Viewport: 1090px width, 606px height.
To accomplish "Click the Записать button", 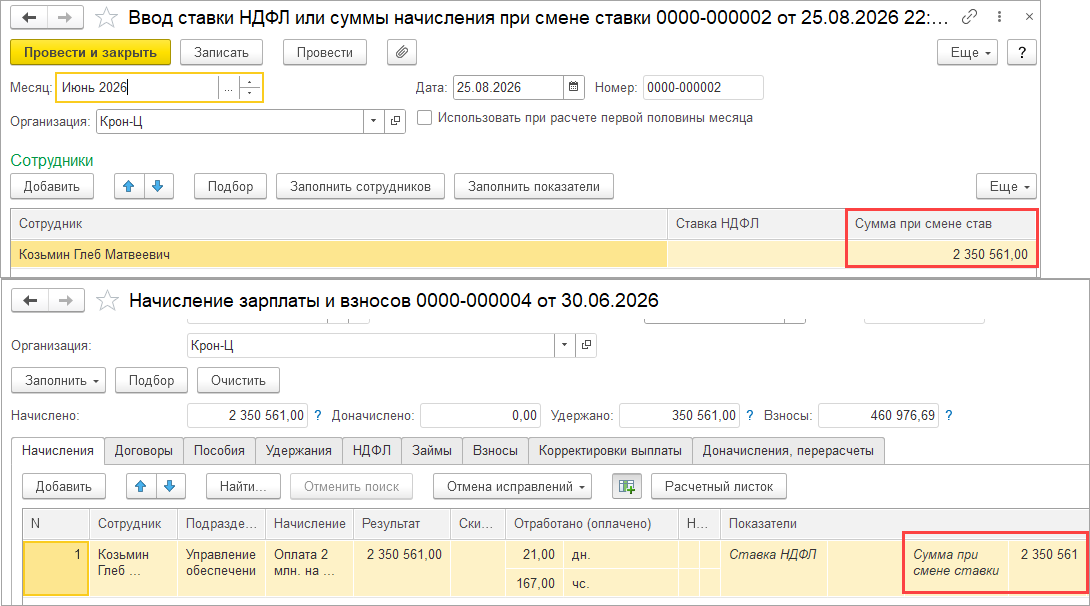I will tap(221, 52).
